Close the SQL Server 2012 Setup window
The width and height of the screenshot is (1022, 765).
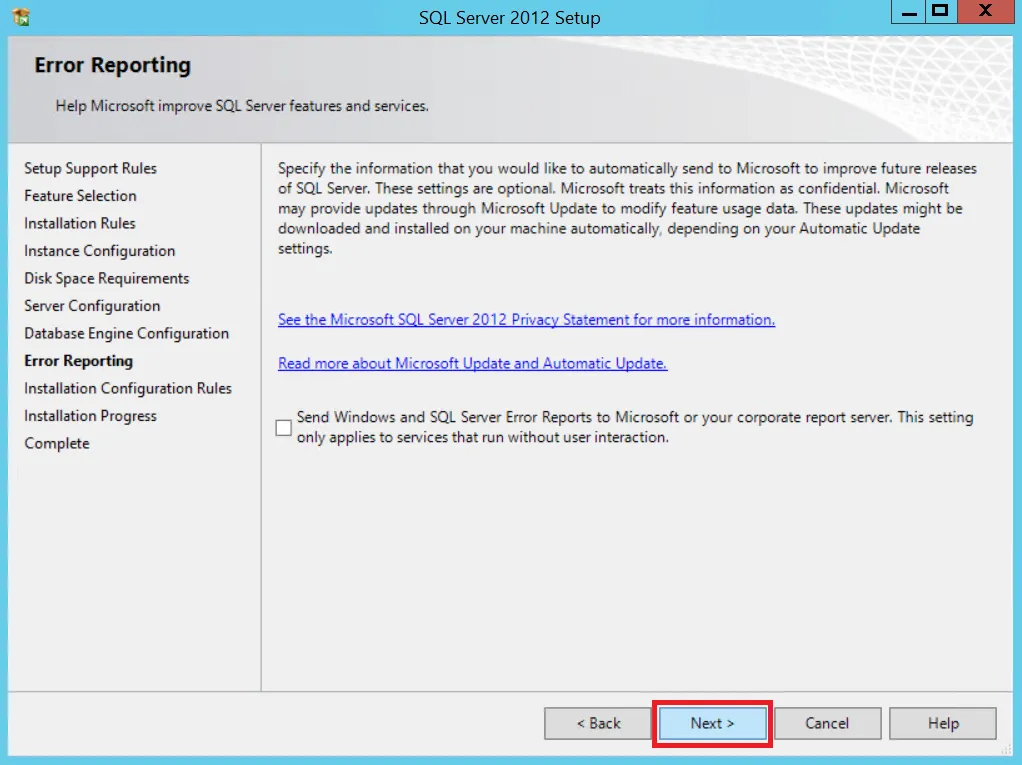click(x=985, y=12)
